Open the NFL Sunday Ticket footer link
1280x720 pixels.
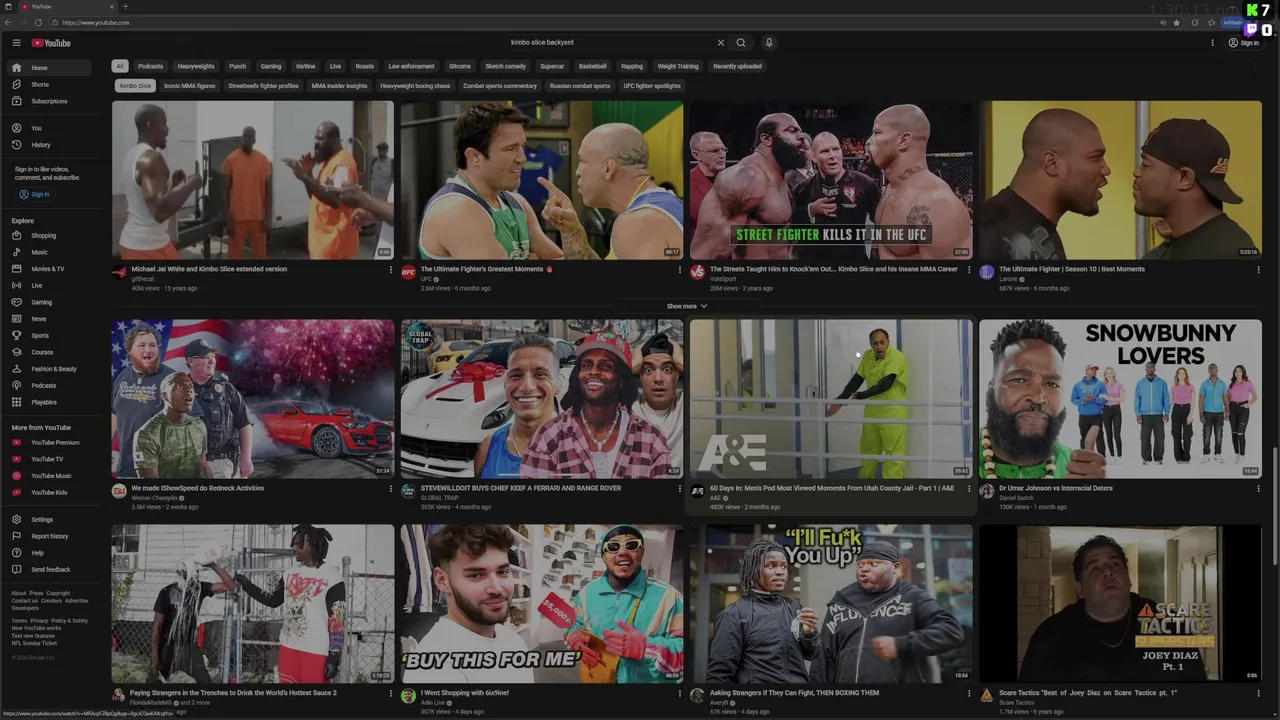(34, 643)
